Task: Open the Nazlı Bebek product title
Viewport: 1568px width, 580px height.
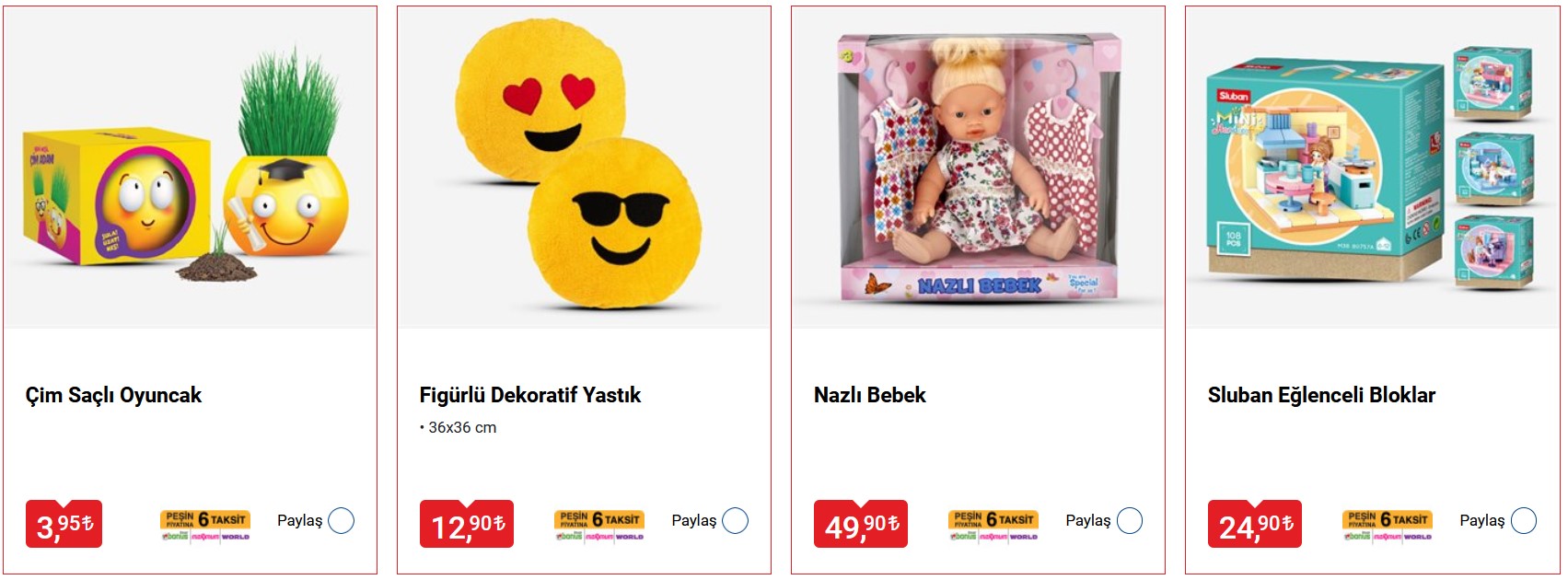Action: (x=870, y=395)
